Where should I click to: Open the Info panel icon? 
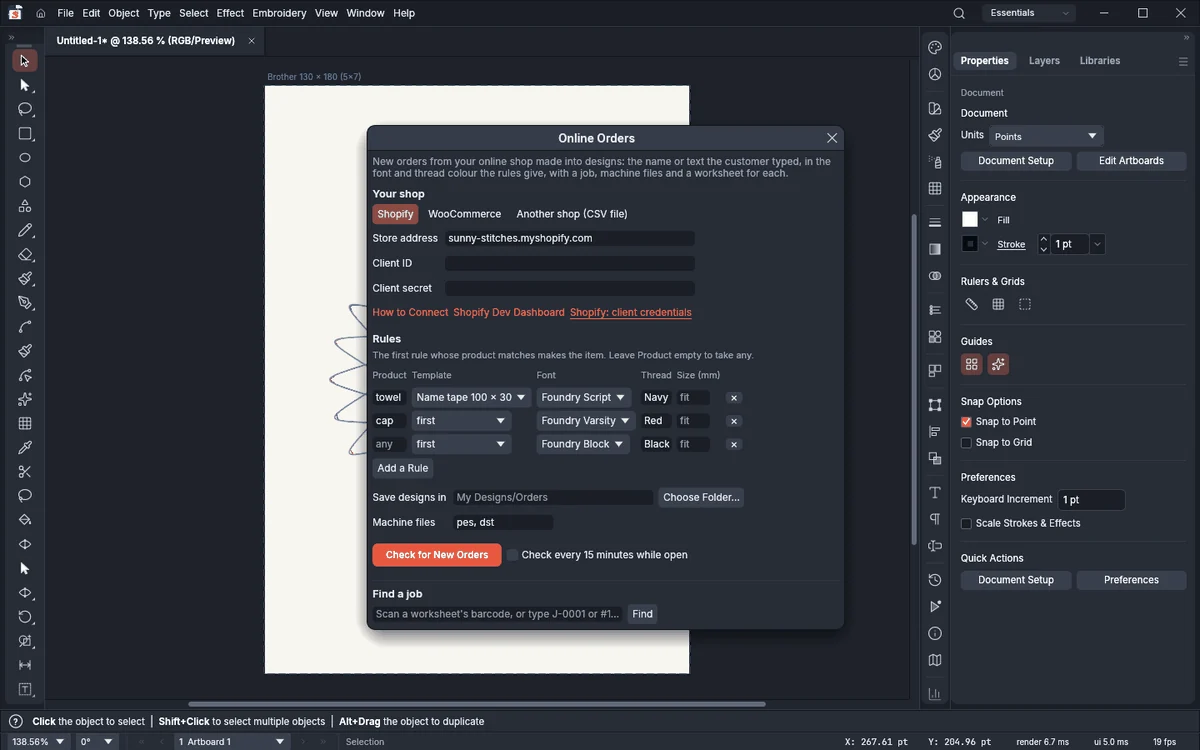935,633
